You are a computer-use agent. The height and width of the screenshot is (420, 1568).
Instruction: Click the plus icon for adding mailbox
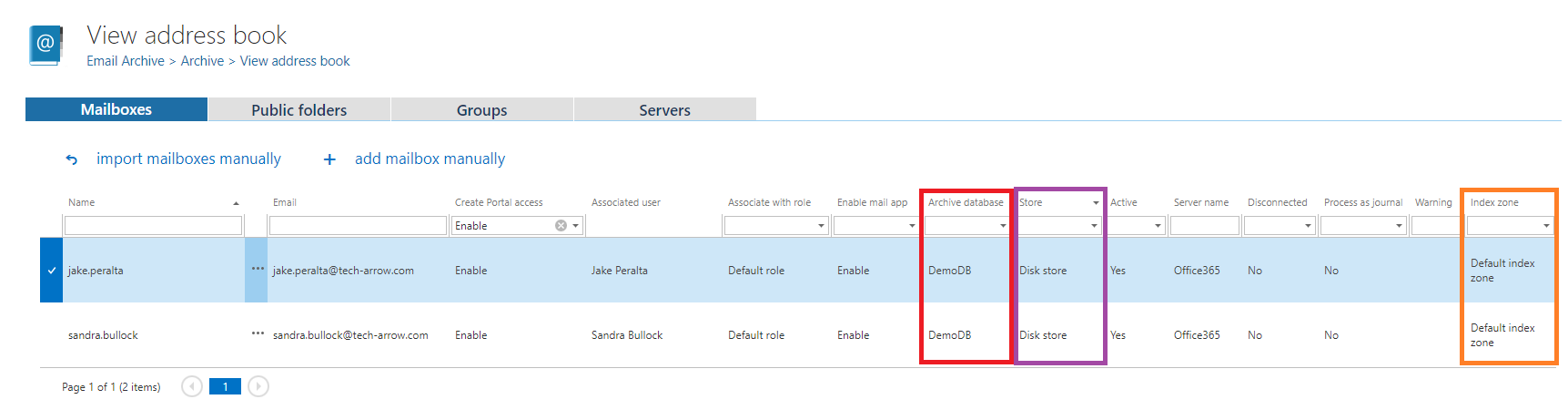pos(329,159)
